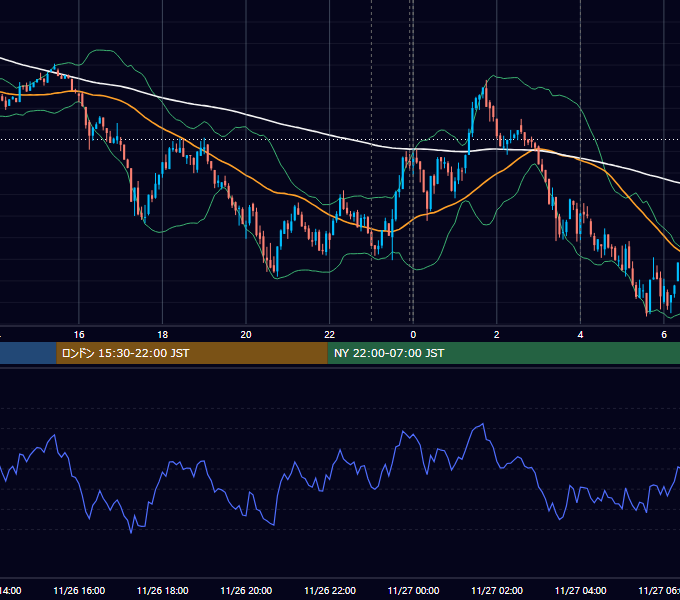Screen dimensions: 680x600
Task: Click the blue session bar before London
Action: (28, 353)
